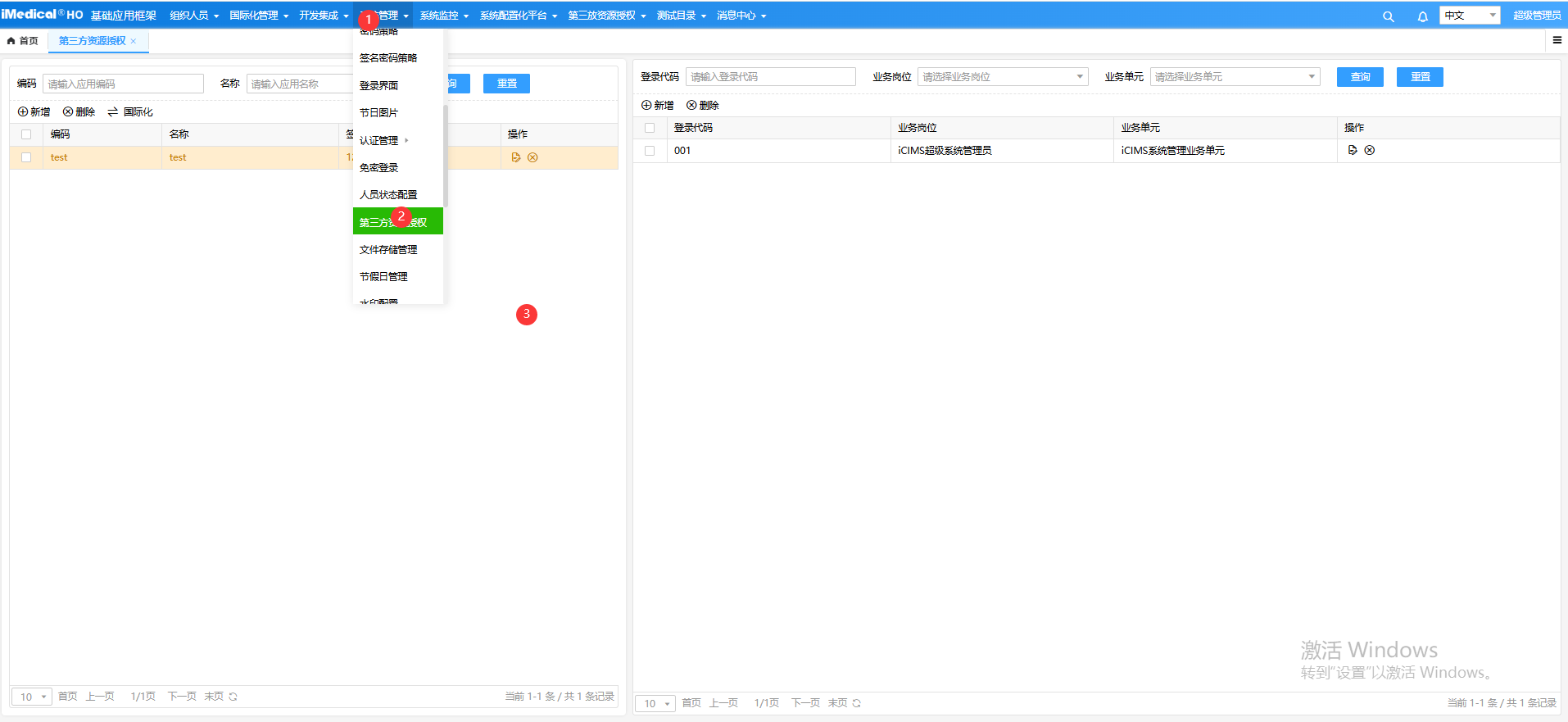Select 人员状态配置 from the dropdown menu
The width and height of the screenshot is (1568, 722).
coord(388,195)
